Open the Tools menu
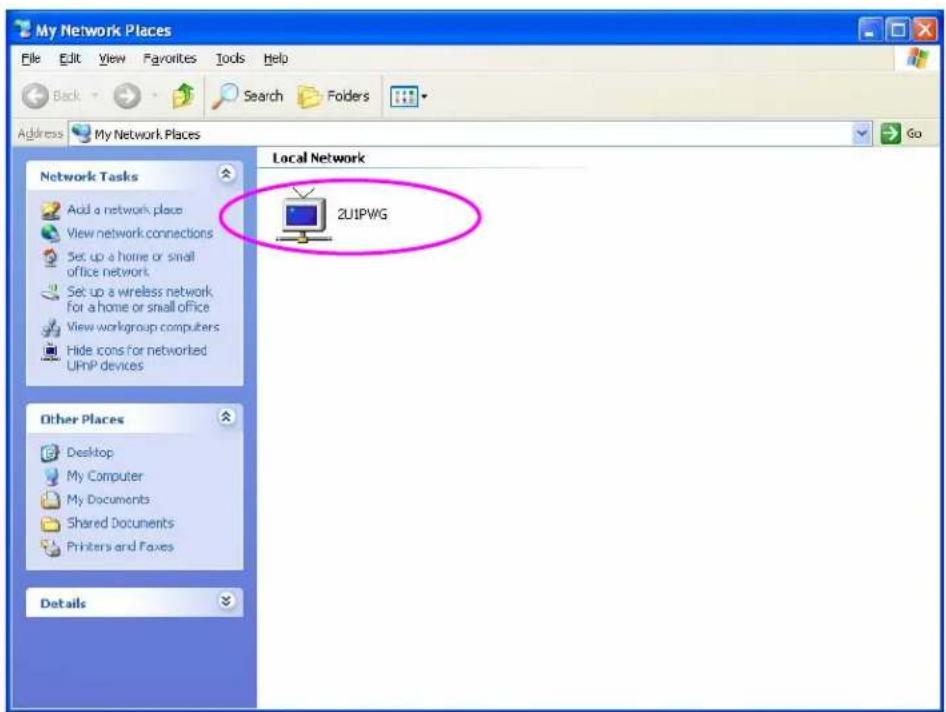 230,59
